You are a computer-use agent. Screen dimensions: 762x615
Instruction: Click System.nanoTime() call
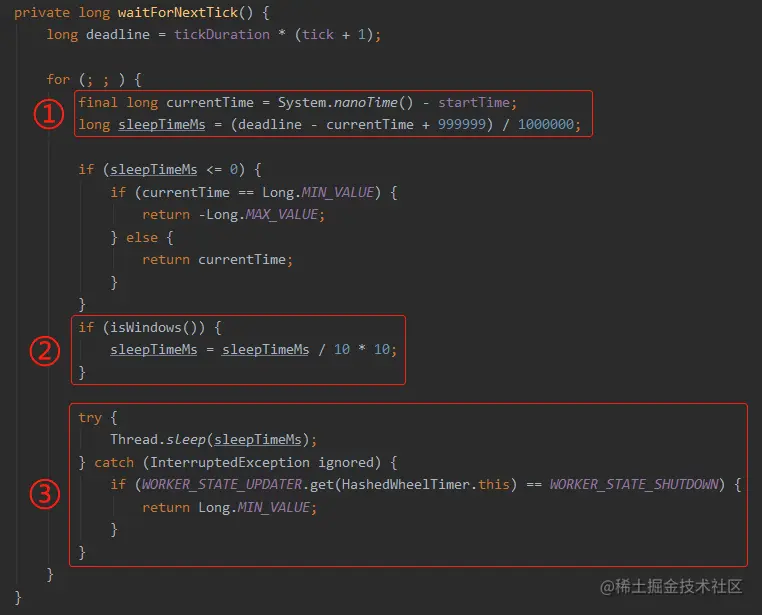tap(345, 102)
